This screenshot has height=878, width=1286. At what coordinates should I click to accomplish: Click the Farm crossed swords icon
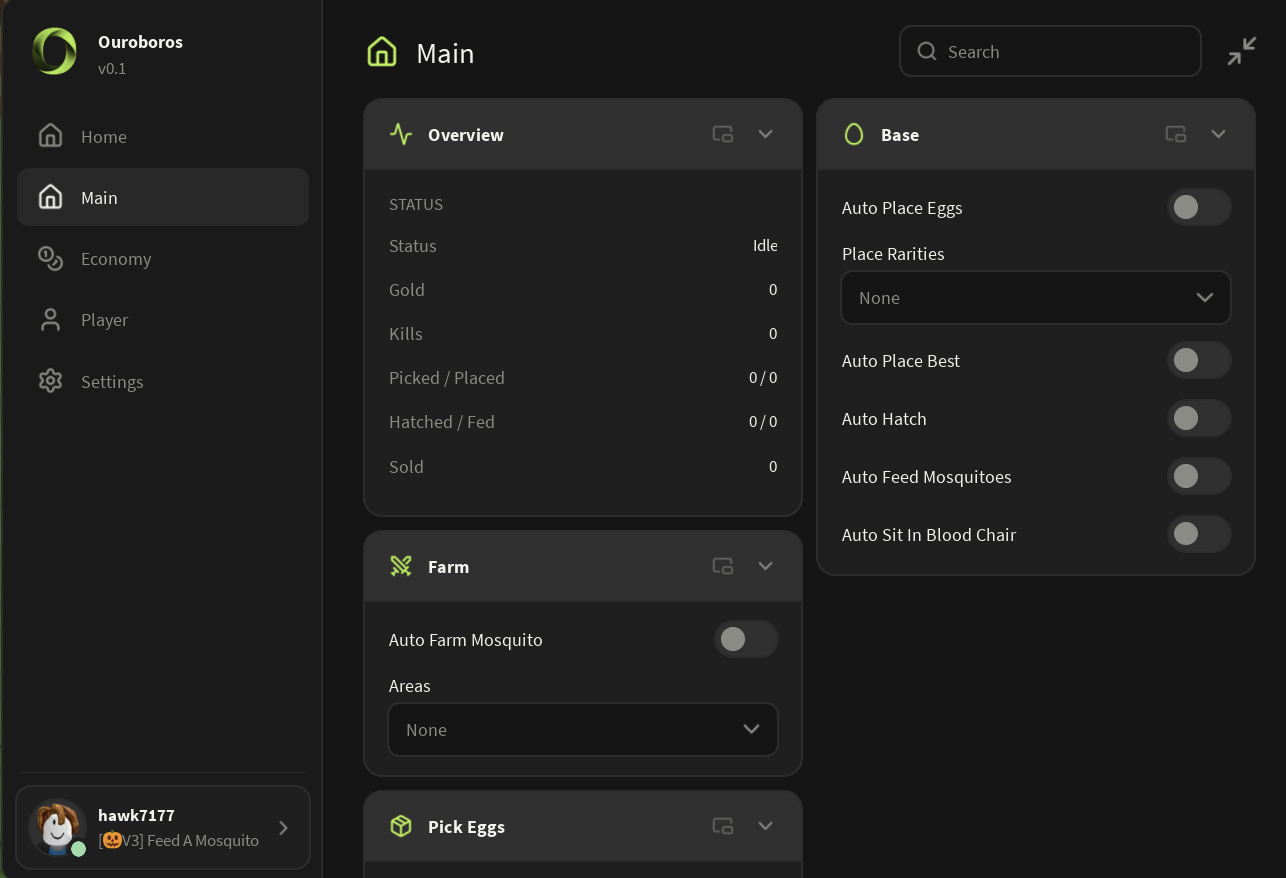coord(401,566)
